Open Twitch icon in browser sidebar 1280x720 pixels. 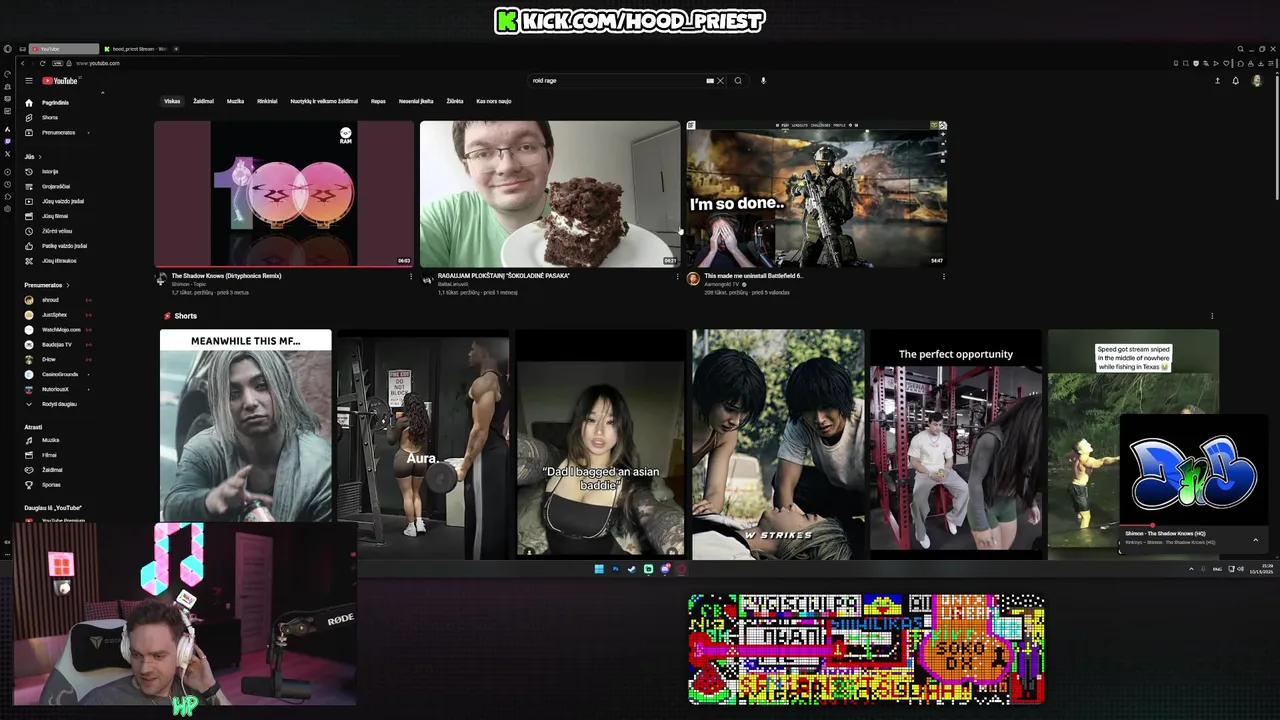pos(8,142)
